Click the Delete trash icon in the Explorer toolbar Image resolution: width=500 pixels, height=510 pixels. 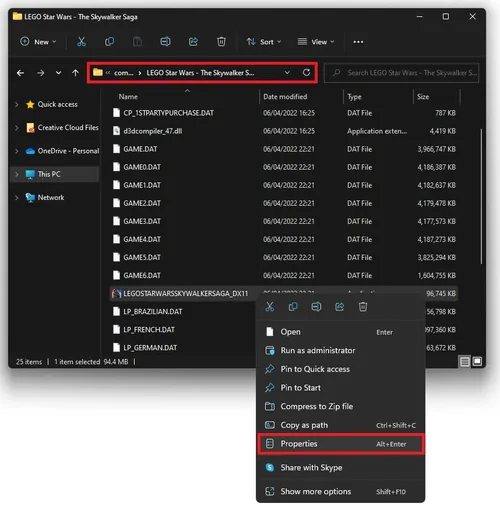coord(221,42)
